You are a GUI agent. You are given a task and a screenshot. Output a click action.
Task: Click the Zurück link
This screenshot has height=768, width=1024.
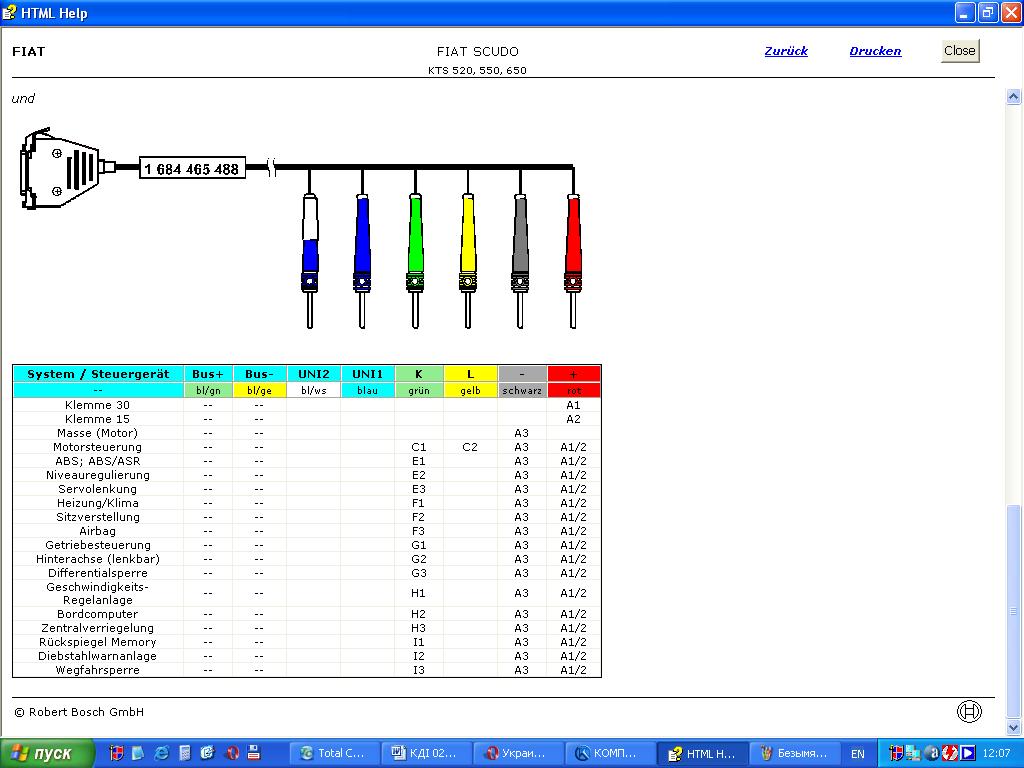(786, 51)
